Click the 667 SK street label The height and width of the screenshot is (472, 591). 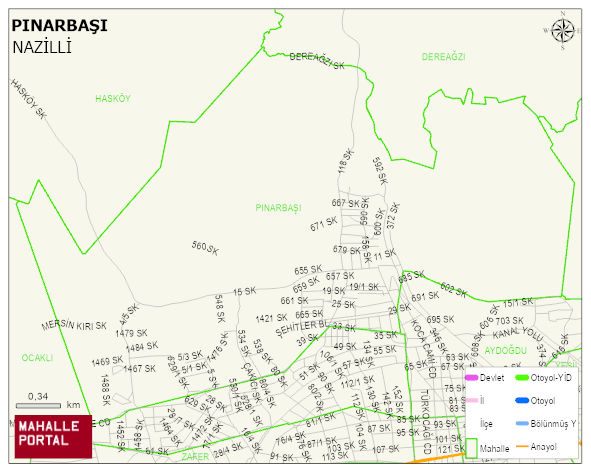346,203
